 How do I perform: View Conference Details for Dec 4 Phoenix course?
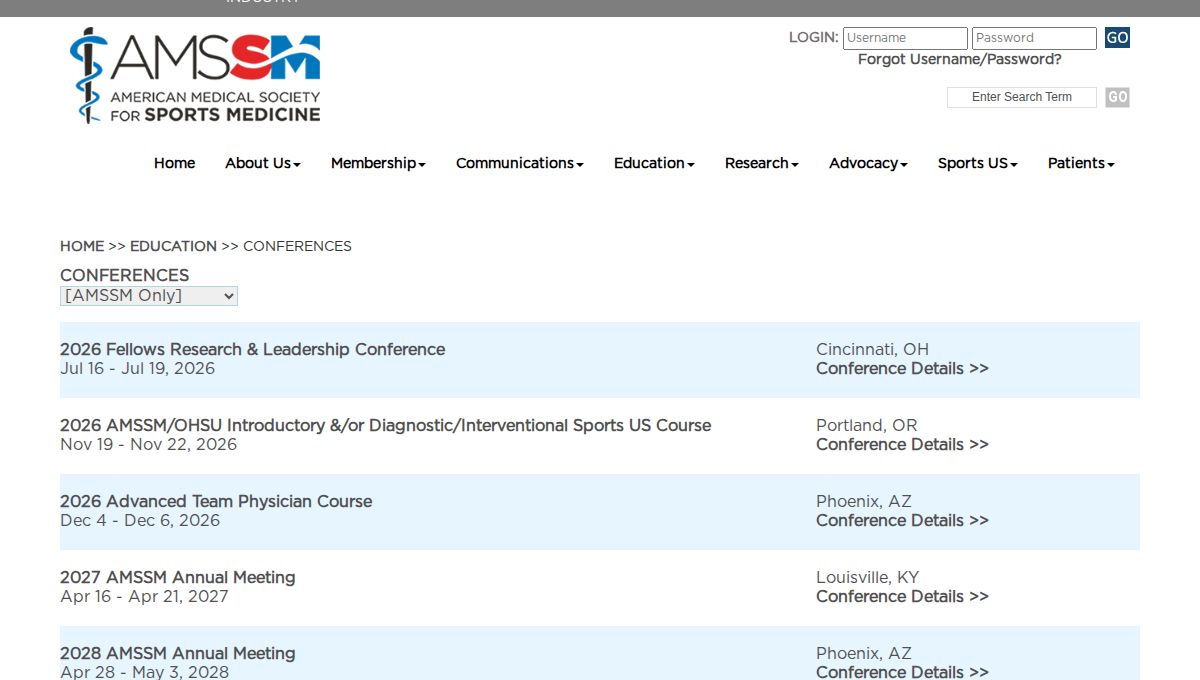click(902, 520)
